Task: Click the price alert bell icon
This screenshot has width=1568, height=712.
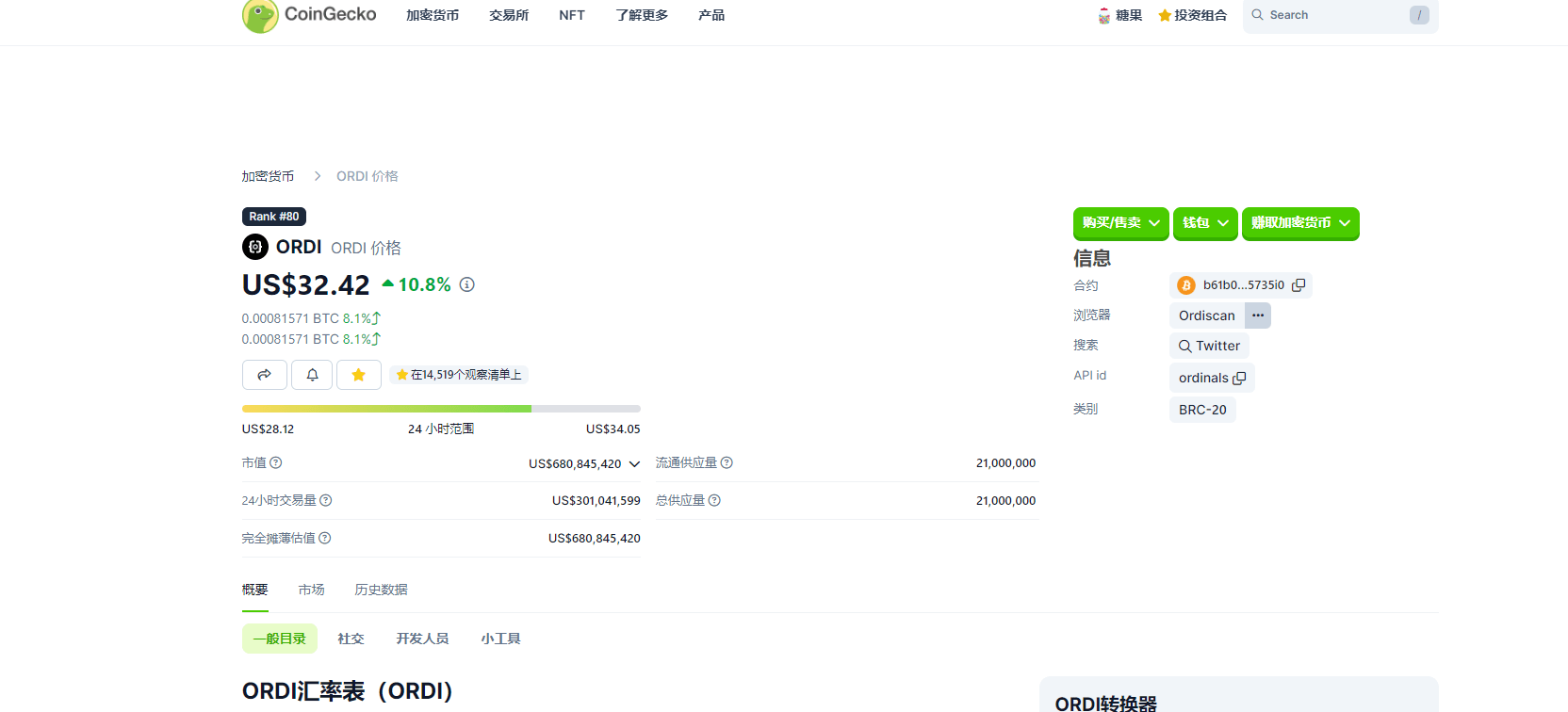Action: 312,375
